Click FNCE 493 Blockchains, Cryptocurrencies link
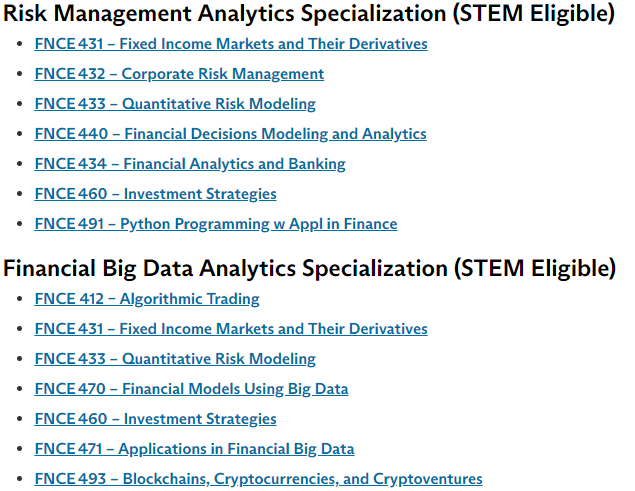 258,478
